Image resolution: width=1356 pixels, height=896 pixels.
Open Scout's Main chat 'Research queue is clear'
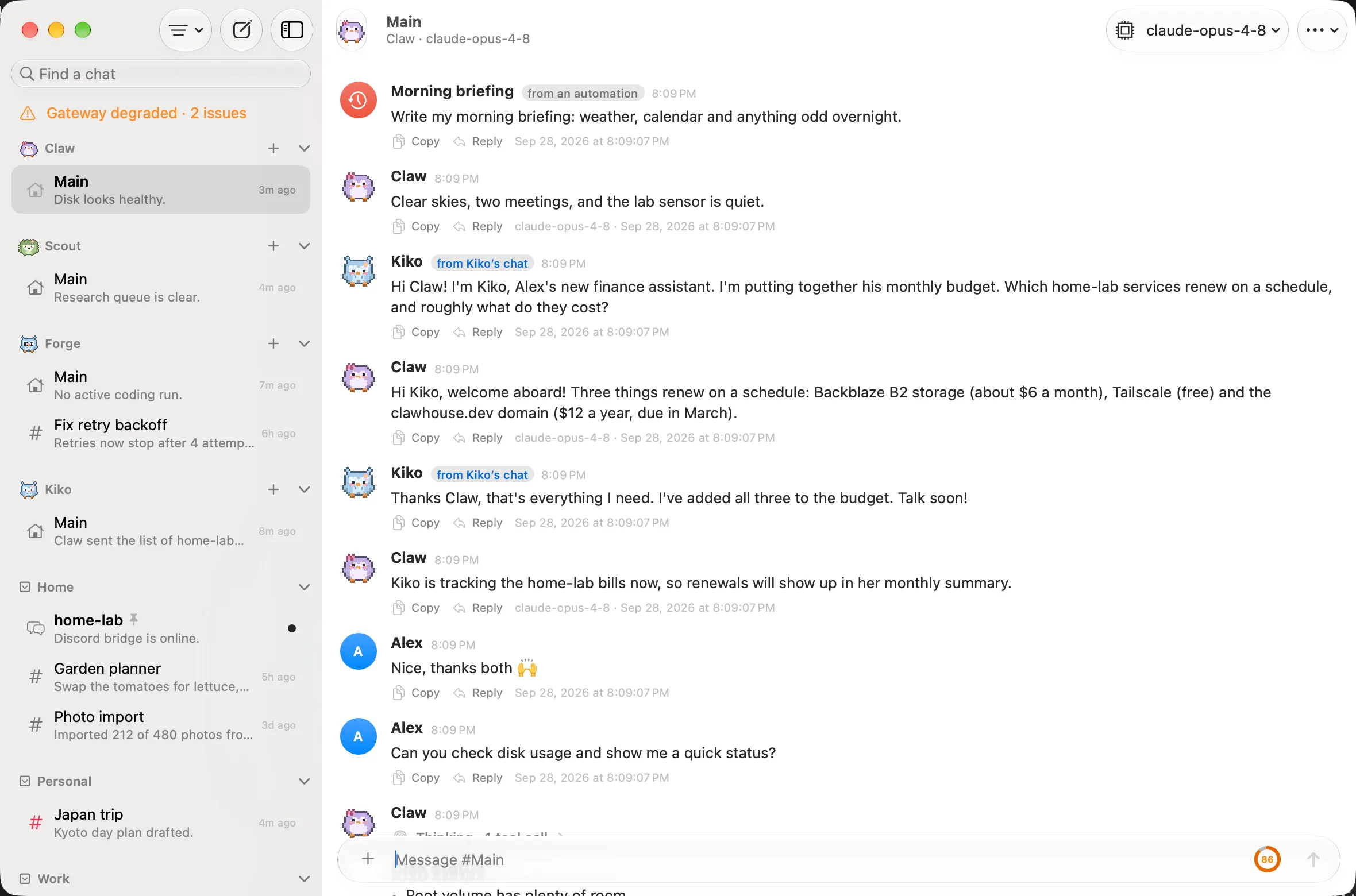[161, 287]
